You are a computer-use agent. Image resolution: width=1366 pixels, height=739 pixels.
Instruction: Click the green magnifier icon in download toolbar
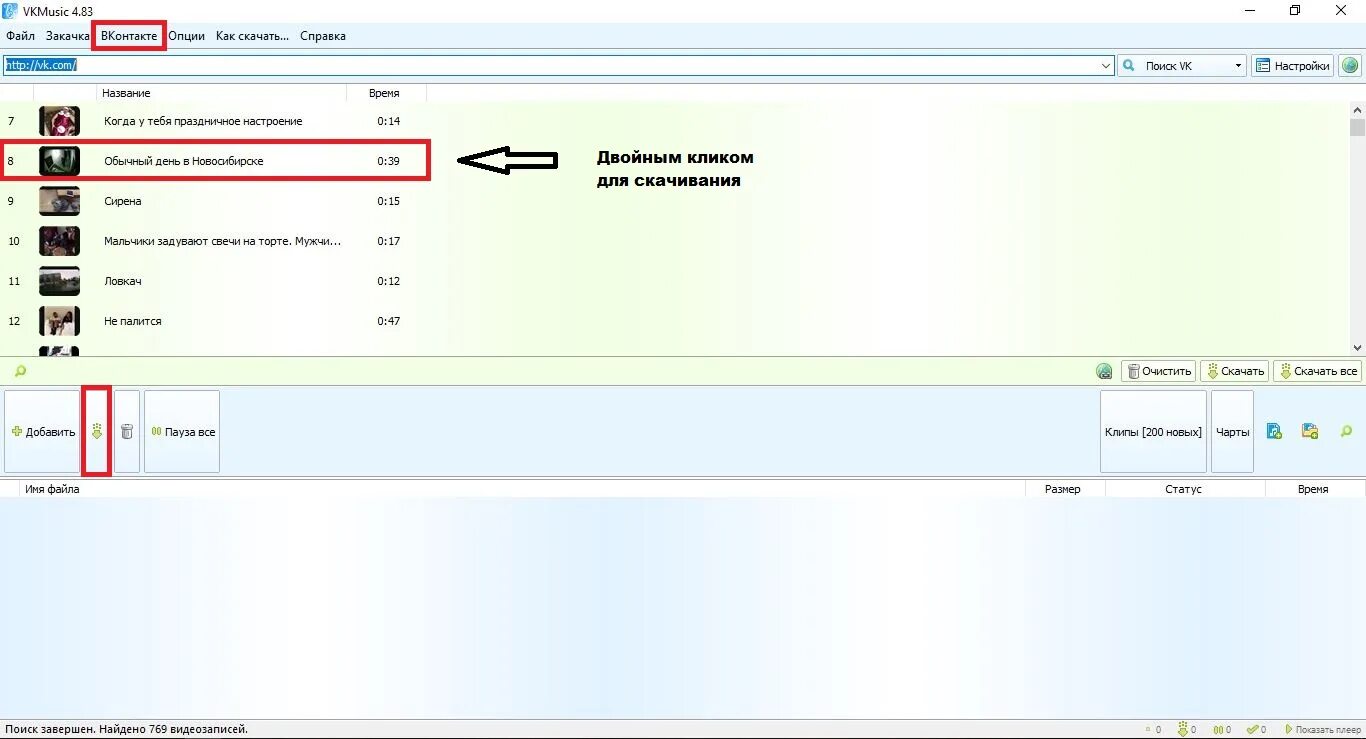(1346, 431)
